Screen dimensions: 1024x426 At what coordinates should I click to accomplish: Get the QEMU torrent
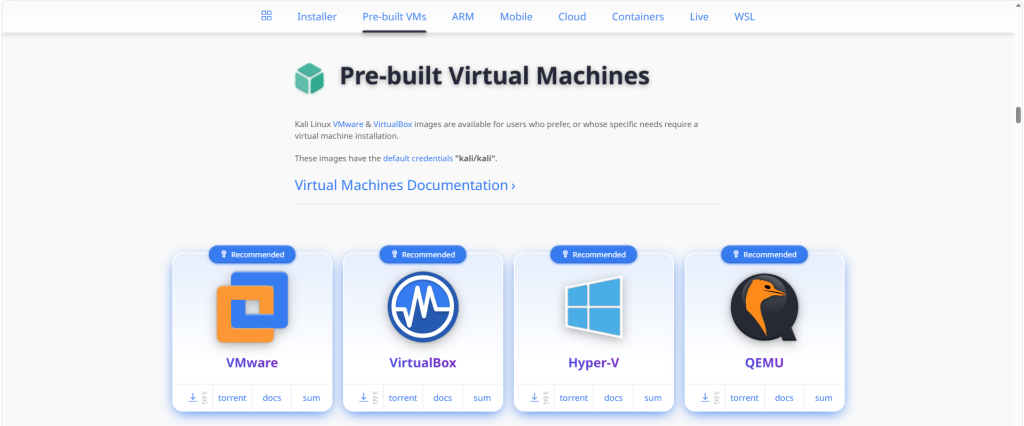[744, 398]
